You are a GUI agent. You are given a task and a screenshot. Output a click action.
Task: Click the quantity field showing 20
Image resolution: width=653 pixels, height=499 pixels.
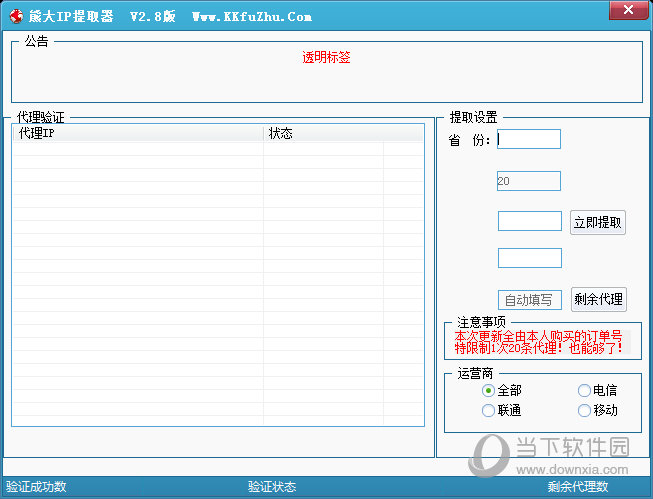click(529, 181)
